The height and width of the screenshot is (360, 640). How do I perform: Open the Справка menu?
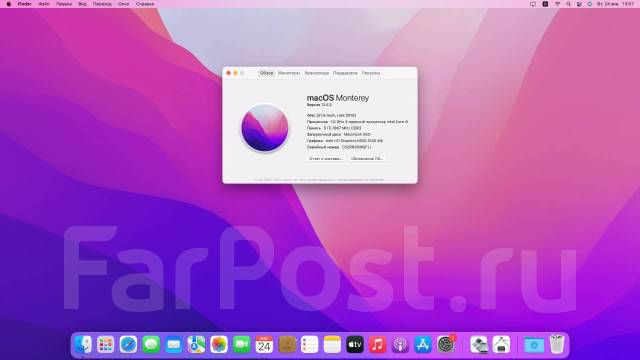tap(145, 4)
